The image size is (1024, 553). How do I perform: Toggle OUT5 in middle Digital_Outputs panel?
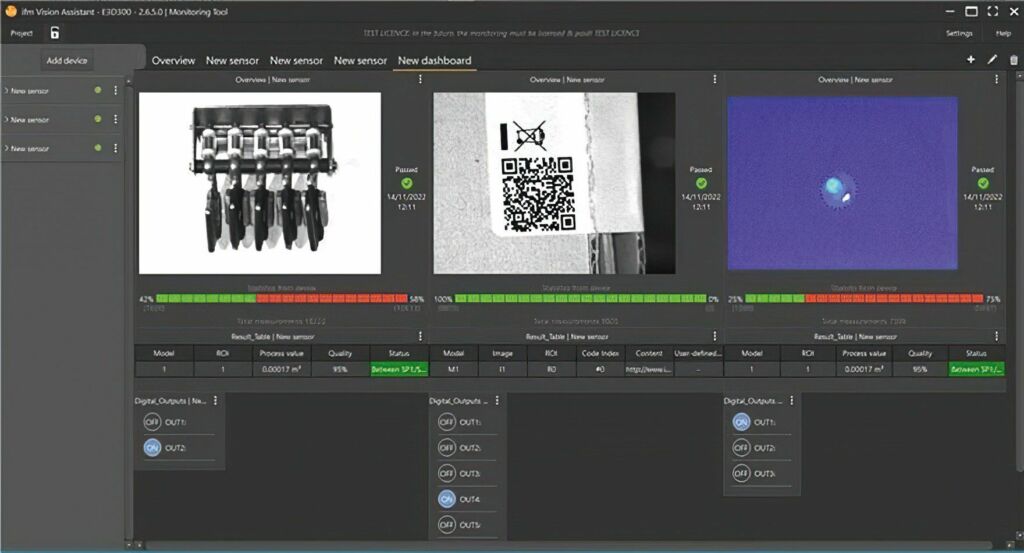coord(447,525)
